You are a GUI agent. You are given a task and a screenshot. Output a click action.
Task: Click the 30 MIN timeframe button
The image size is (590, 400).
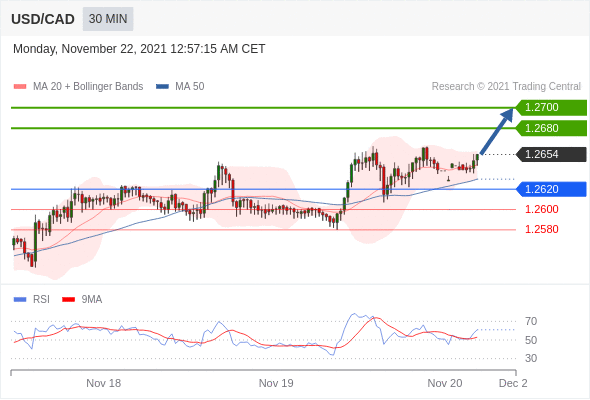[x=108, y=19]
